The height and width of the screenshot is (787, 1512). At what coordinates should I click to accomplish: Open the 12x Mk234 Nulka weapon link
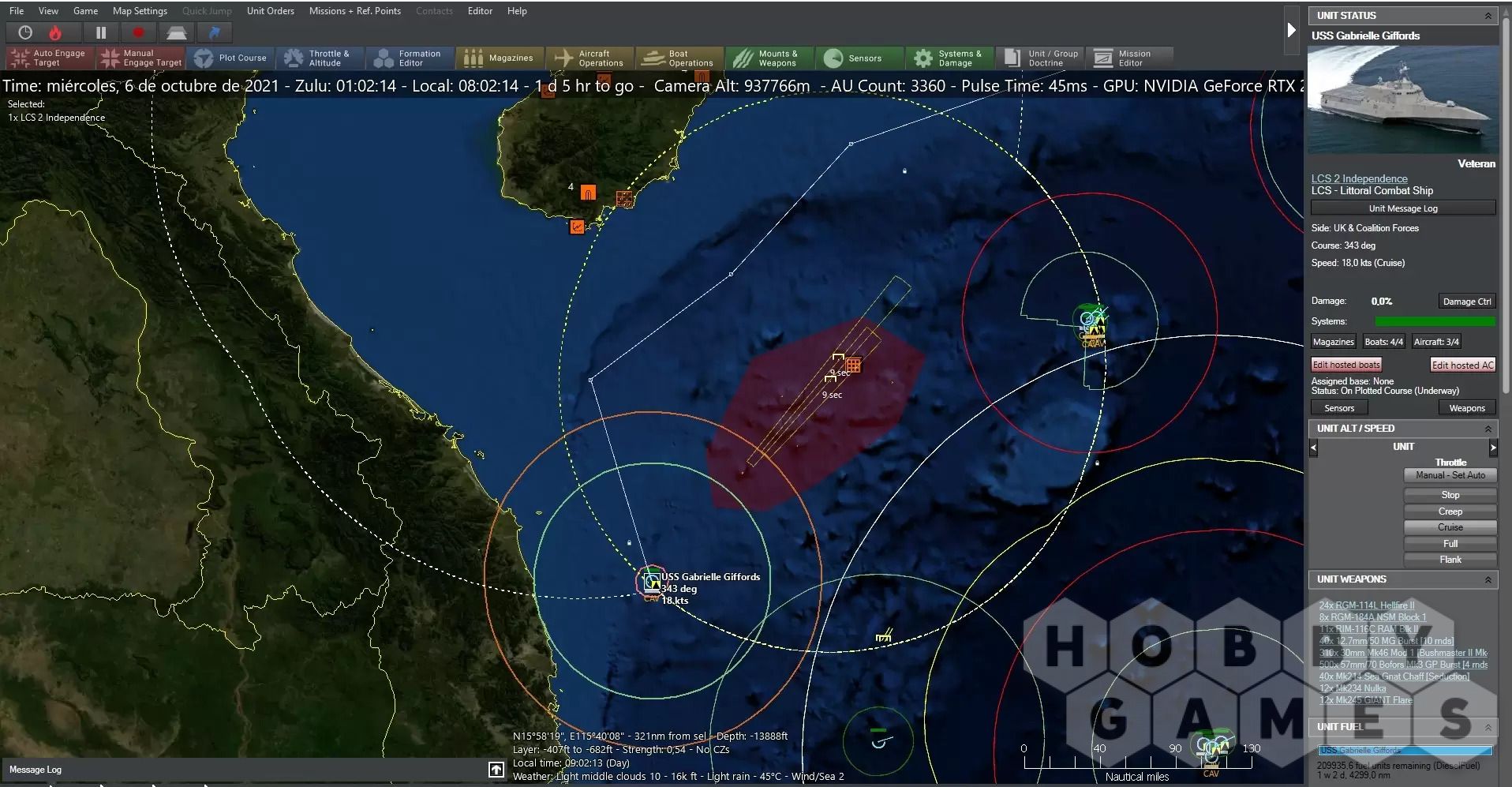[1353, 688]
